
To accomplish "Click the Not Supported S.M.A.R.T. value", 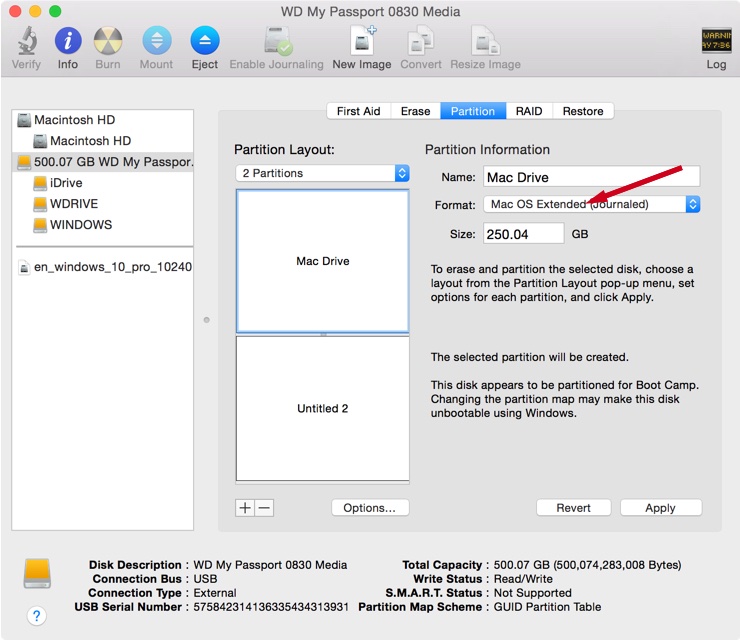I will (x=532, y=593).
